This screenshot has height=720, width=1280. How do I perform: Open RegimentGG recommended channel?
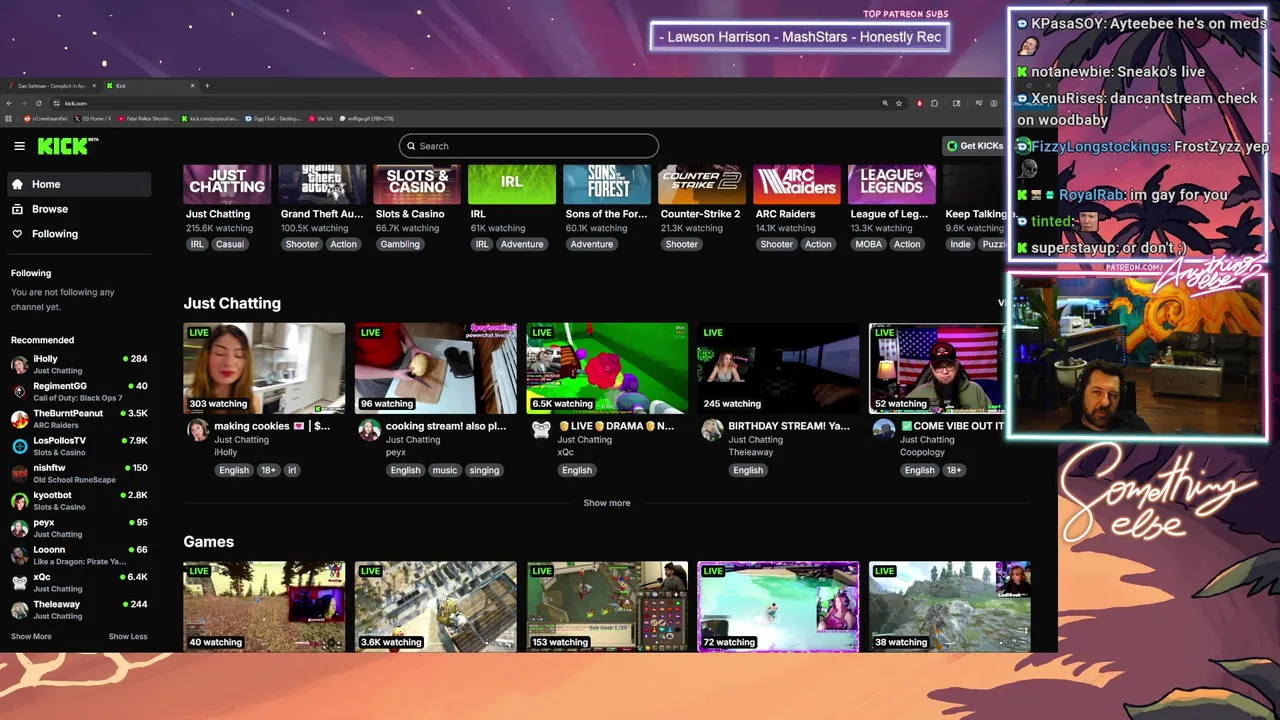click(79, 391)
